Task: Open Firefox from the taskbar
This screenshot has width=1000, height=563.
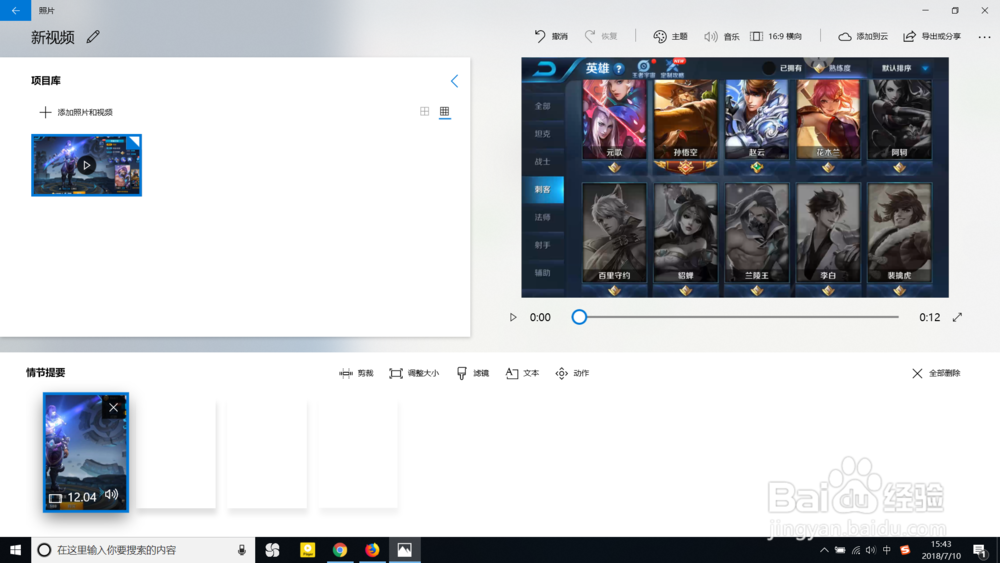Action: click(x=372, y=550)
